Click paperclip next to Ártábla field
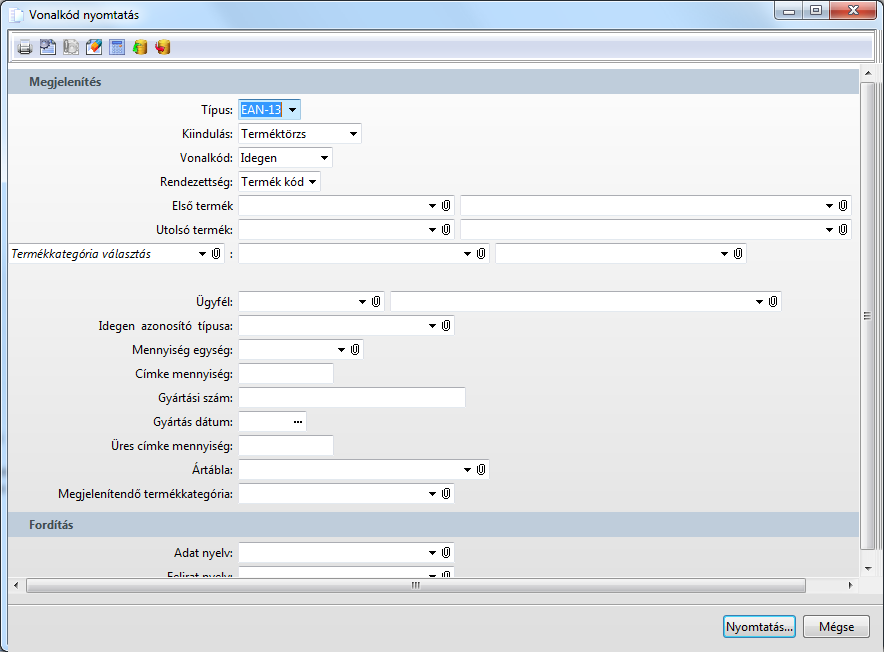Viewport: 884px width, 652px height. [x=481, y=469]
